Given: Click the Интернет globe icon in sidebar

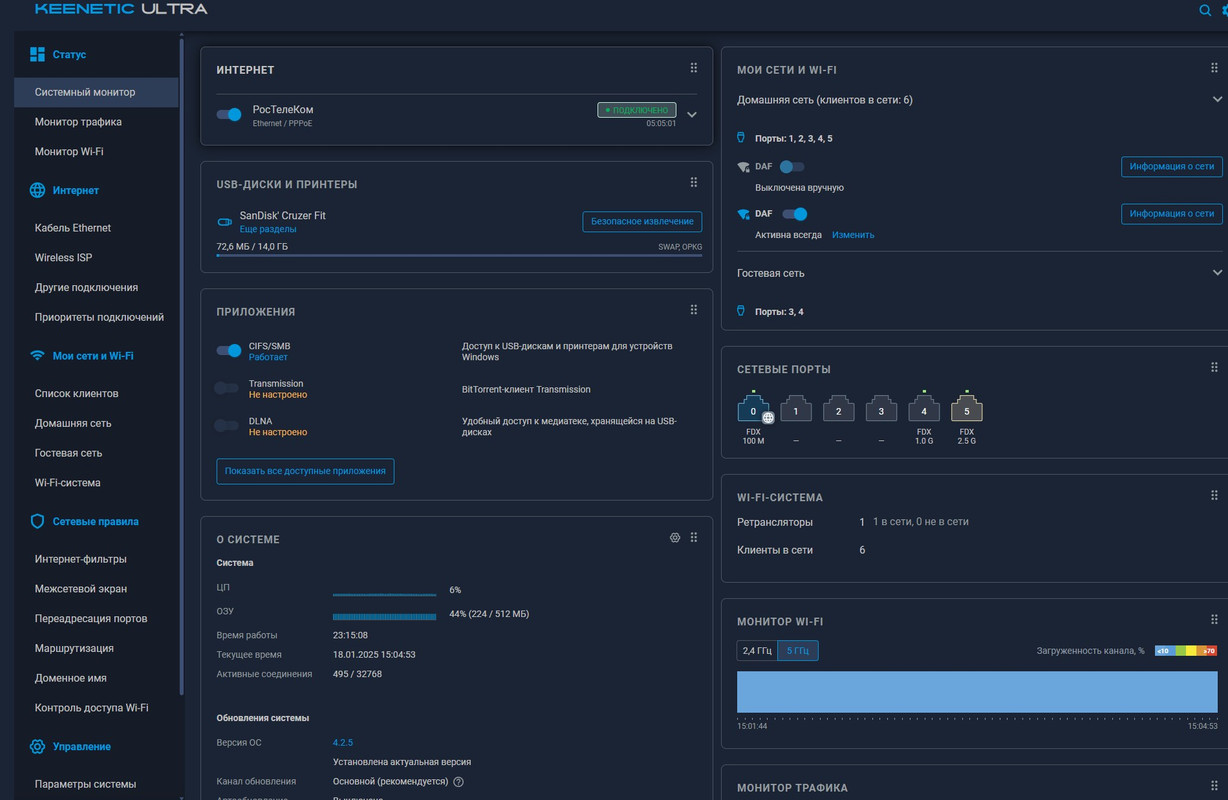Looking at the screenshot, I should tap(38, 190).
